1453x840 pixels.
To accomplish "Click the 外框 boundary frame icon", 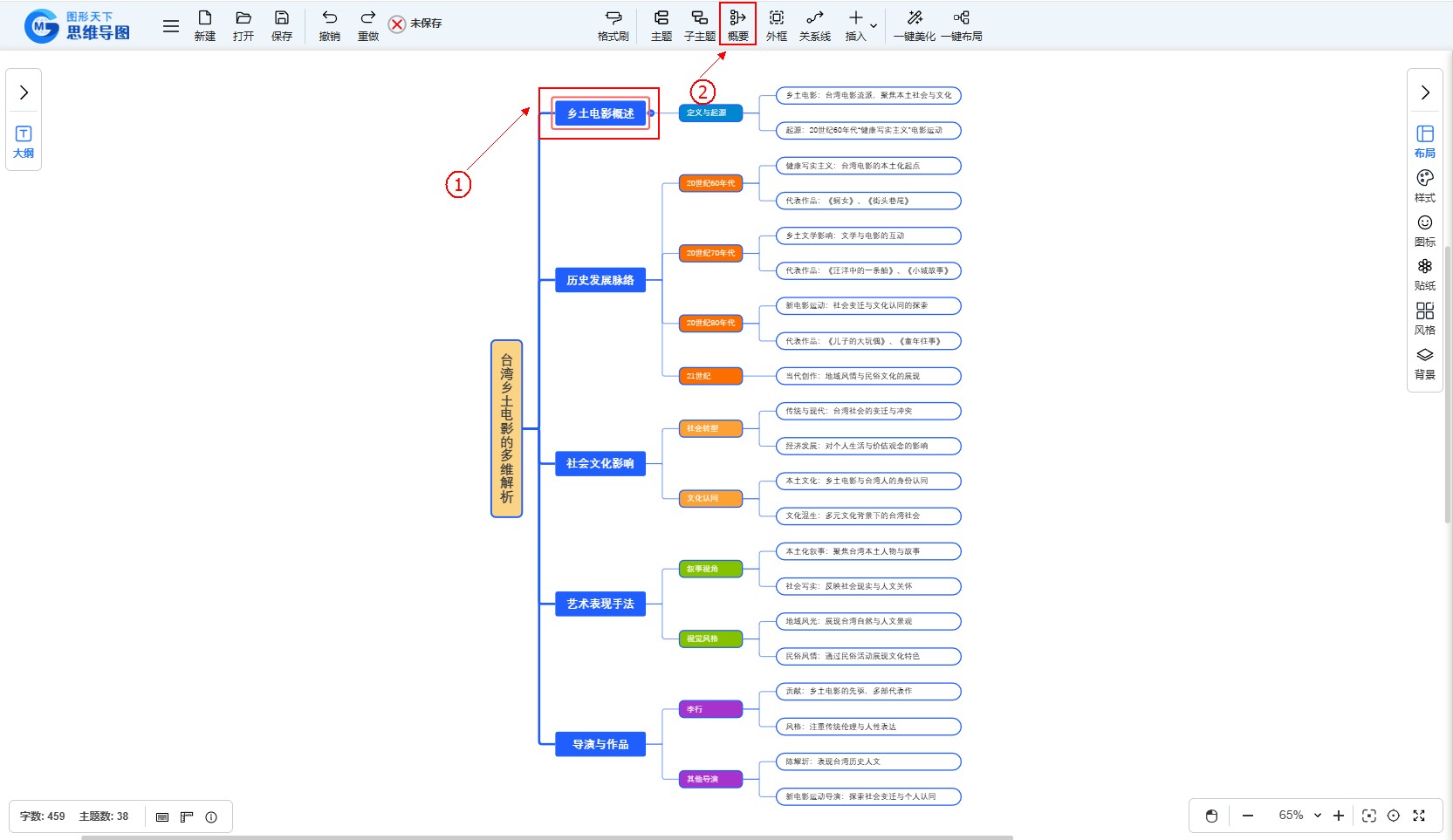I will 776,24.
